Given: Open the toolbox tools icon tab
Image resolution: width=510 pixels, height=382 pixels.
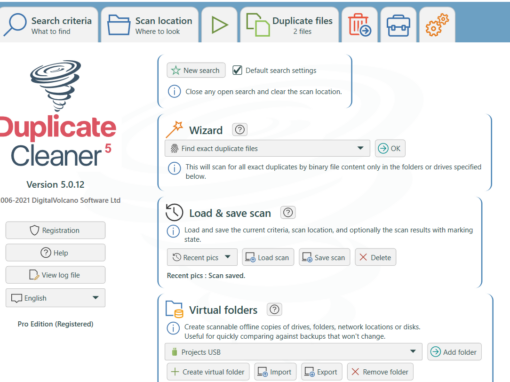Looking at the screenshot, I should point(398,25).
